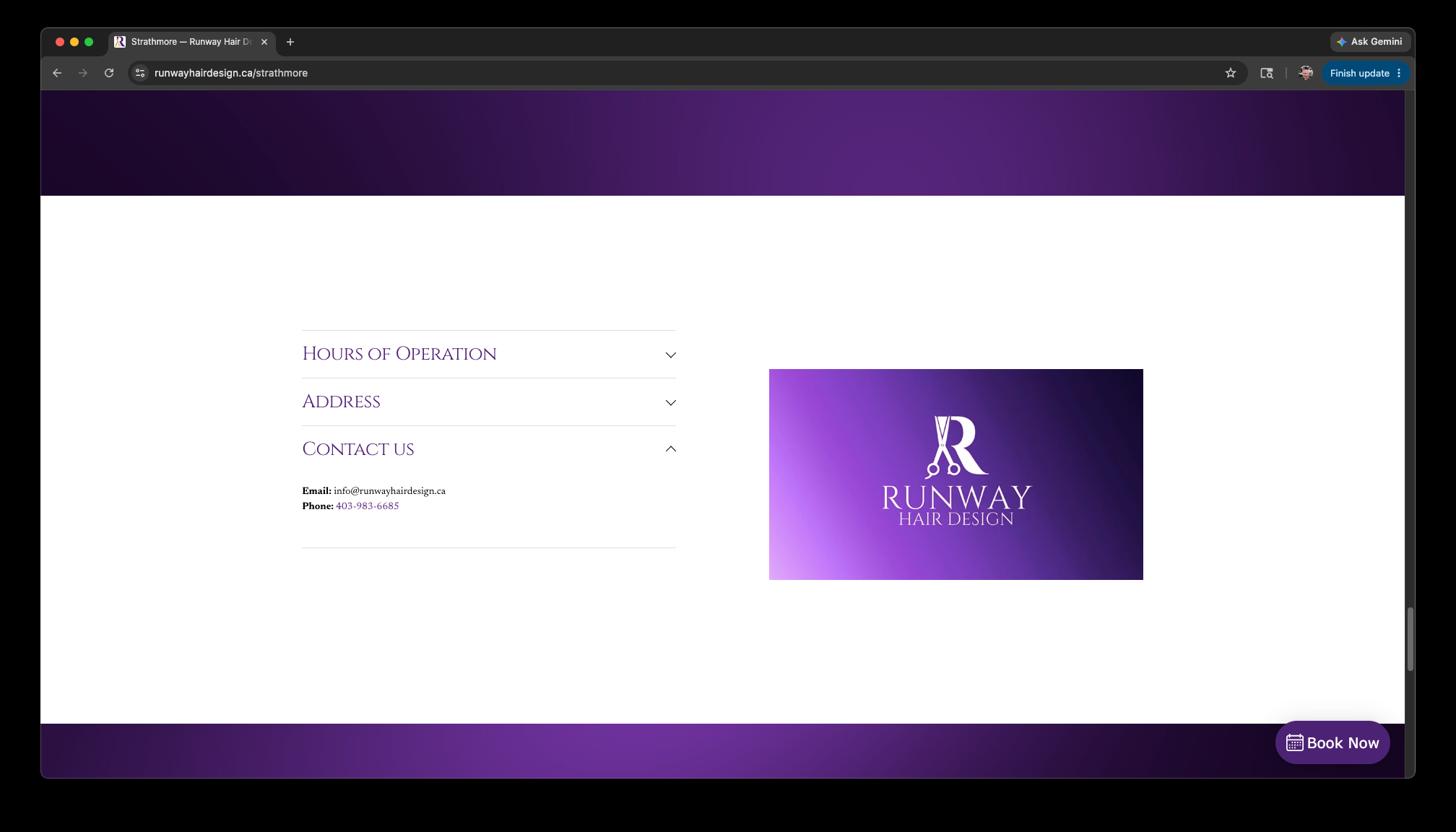
Task: Click the Address heading
Action: pyautogui.click(x=342, y=402)
